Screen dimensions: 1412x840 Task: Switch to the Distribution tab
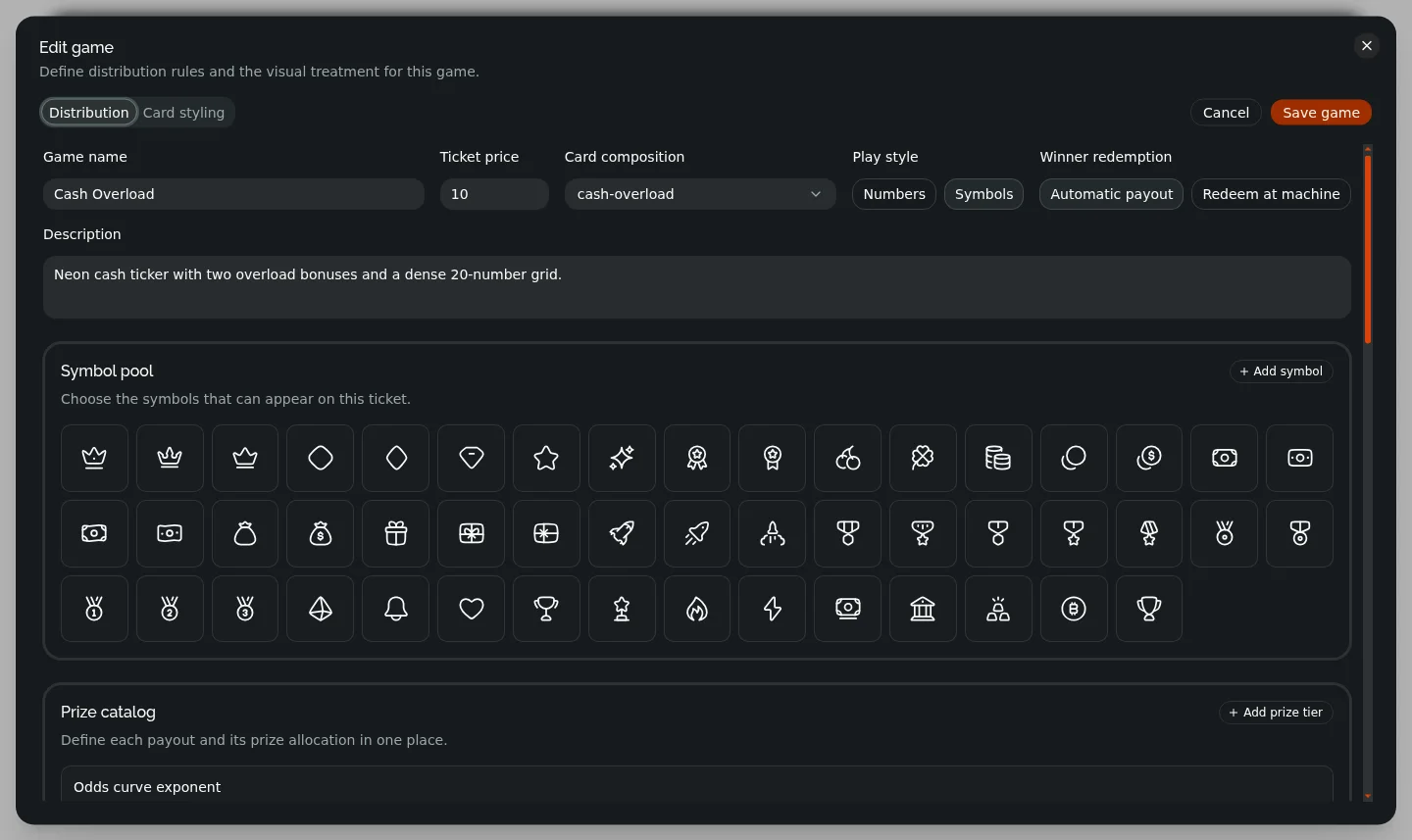pos(89,113)
